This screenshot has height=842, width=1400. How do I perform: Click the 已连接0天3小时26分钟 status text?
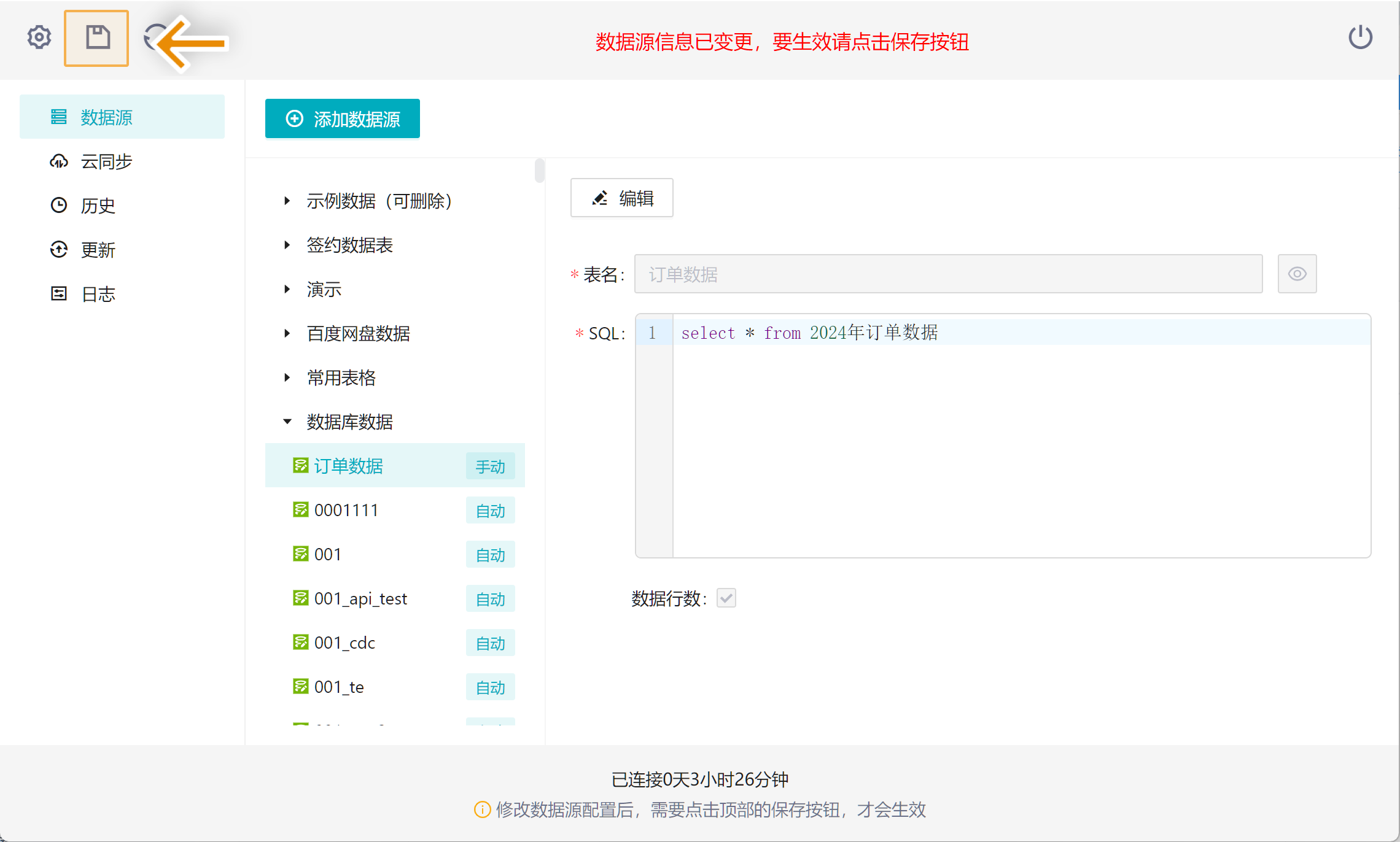(700, 779)
